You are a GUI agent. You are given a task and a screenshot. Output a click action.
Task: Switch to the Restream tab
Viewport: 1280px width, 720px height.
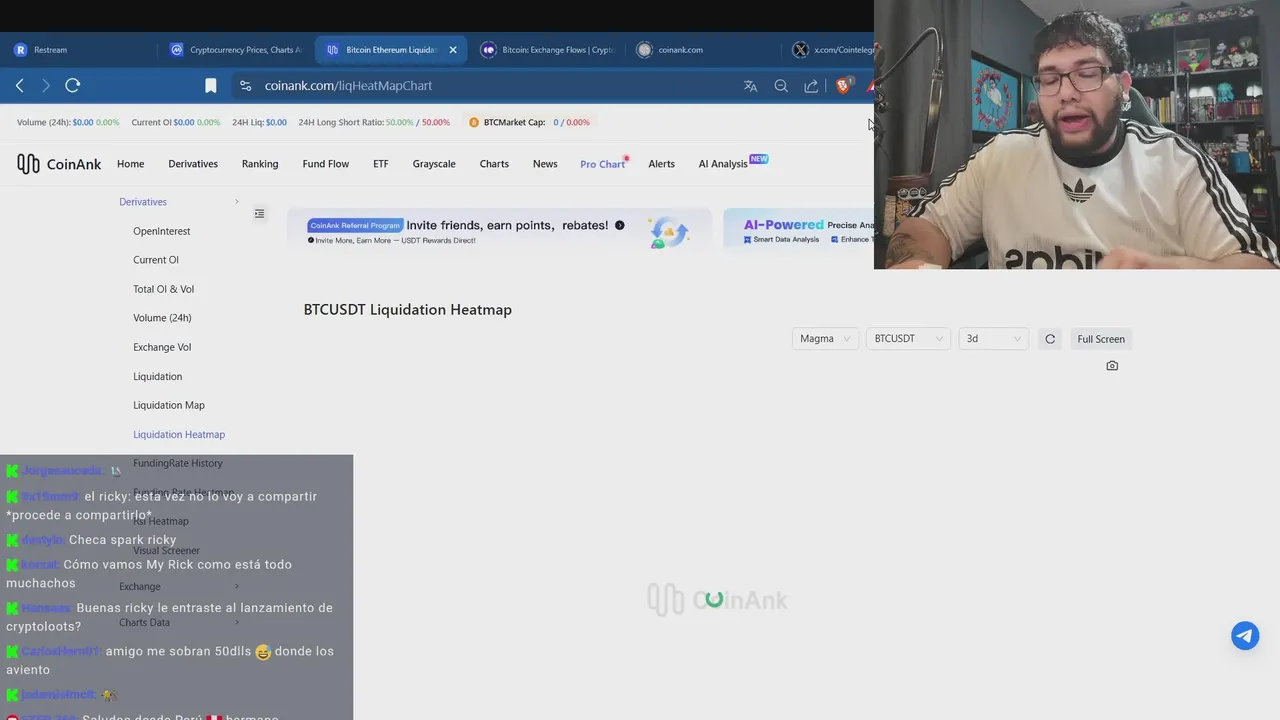pos(80,50)
